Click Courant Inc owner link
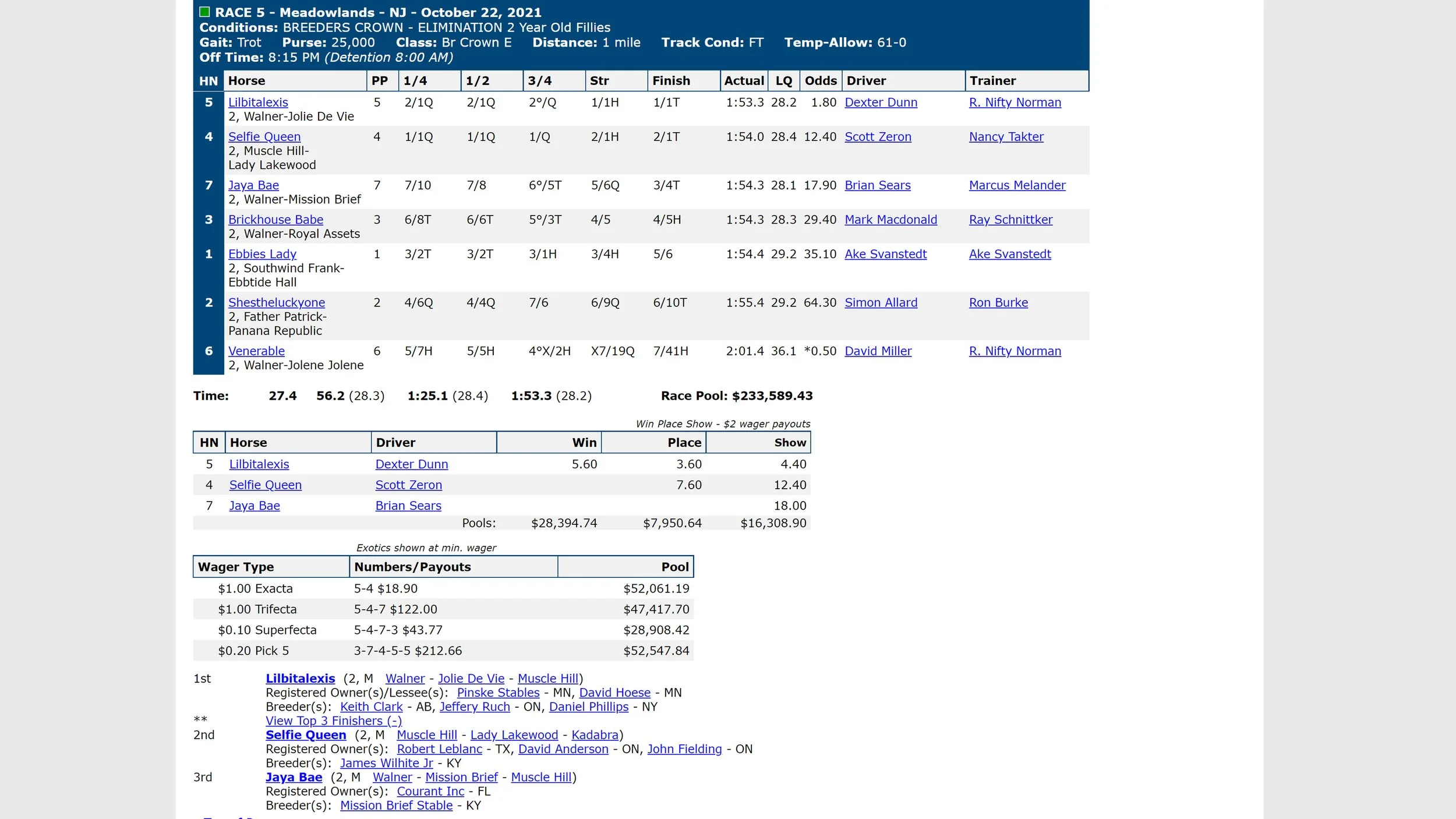 430,792
